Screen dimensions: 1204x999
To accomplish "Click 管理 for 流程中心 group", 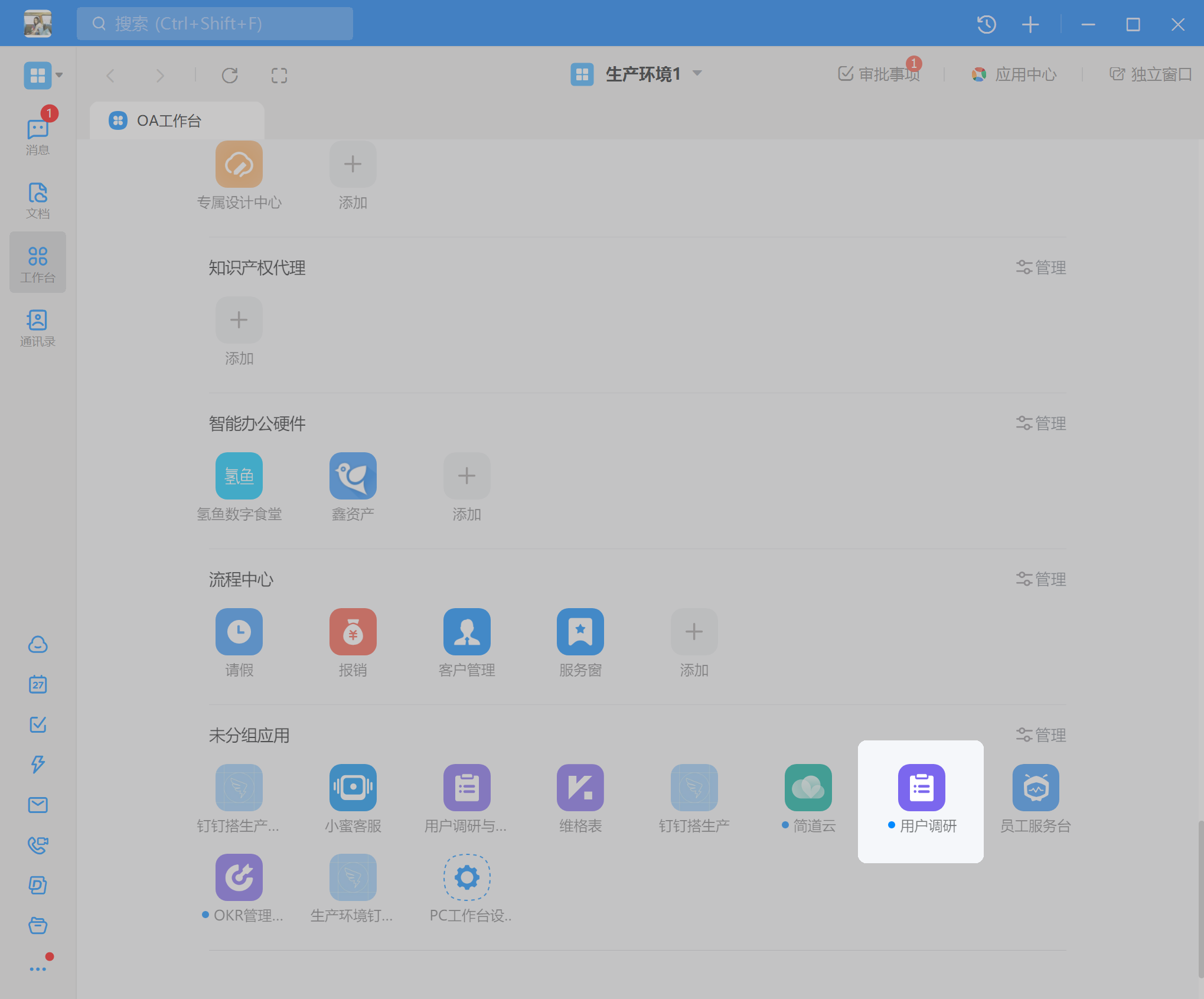I will click(1041, 579).
